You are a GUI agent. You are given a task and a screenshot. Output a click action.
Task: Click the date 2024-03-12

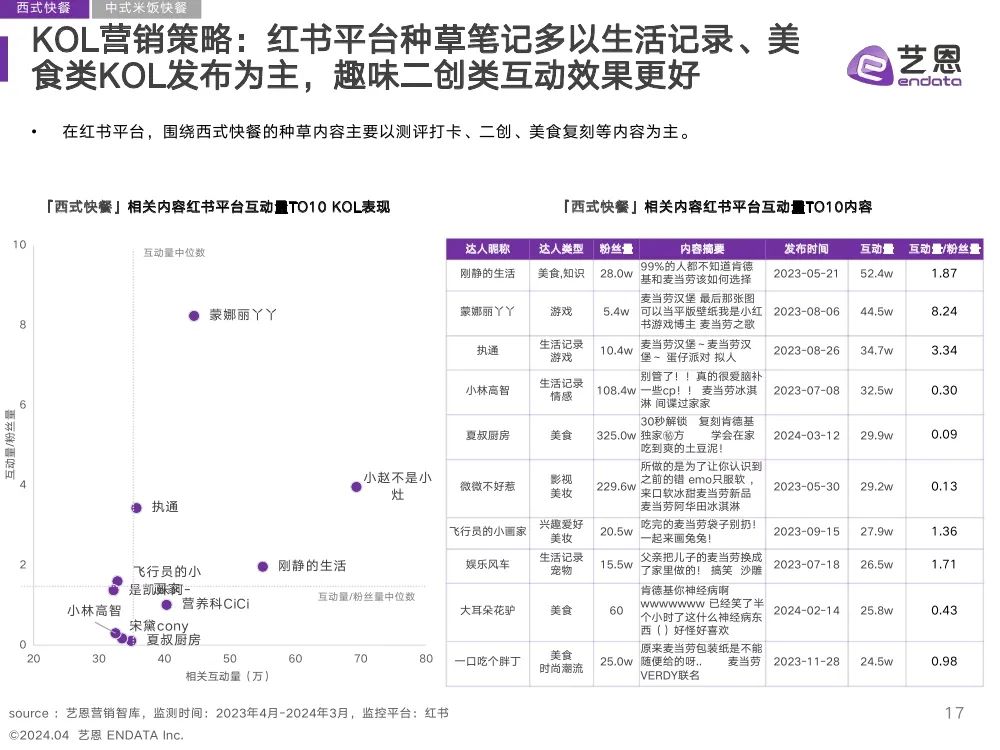pyautogui.click(x=807, y=436)
